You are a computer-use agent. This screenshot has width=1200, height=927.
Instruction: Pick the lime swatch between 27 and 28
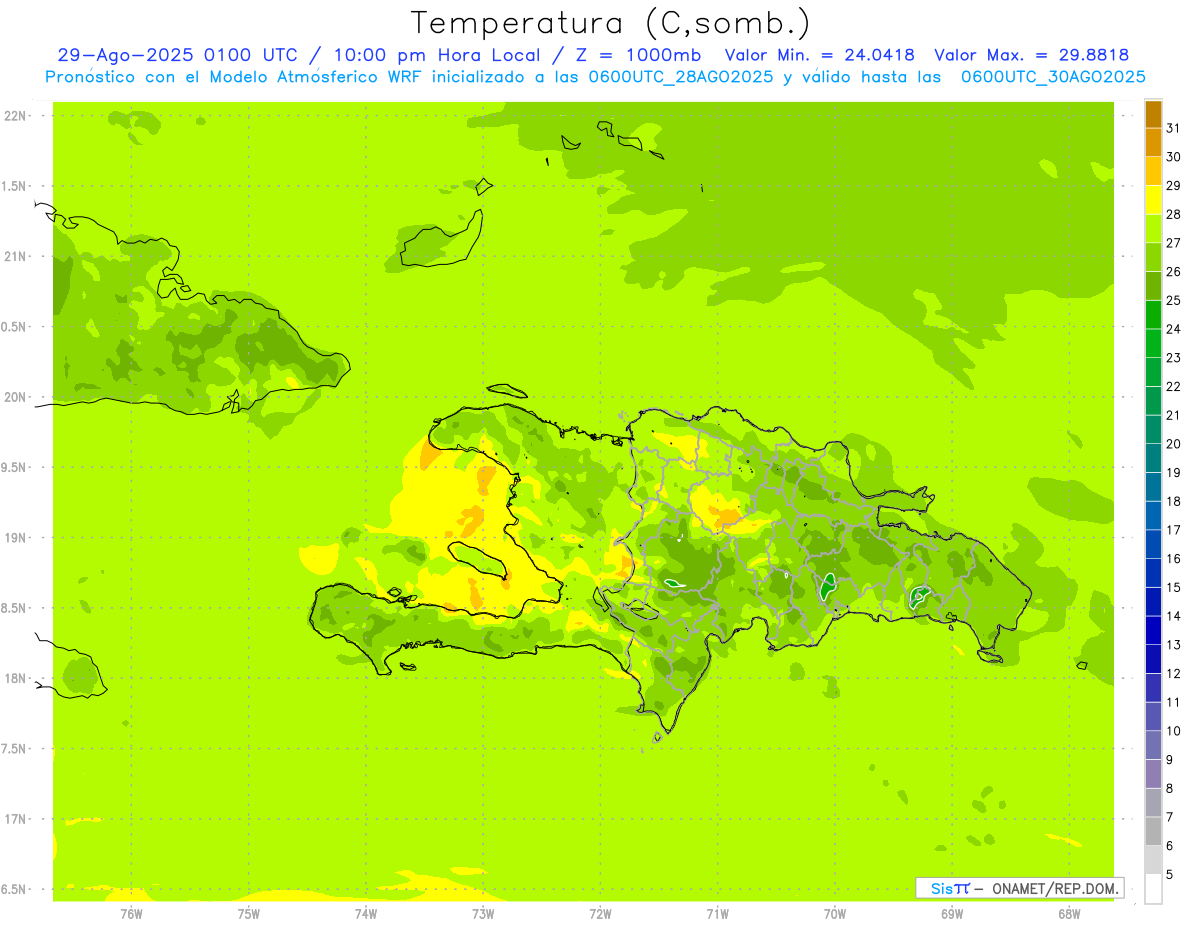click(x=1153, y=229)
